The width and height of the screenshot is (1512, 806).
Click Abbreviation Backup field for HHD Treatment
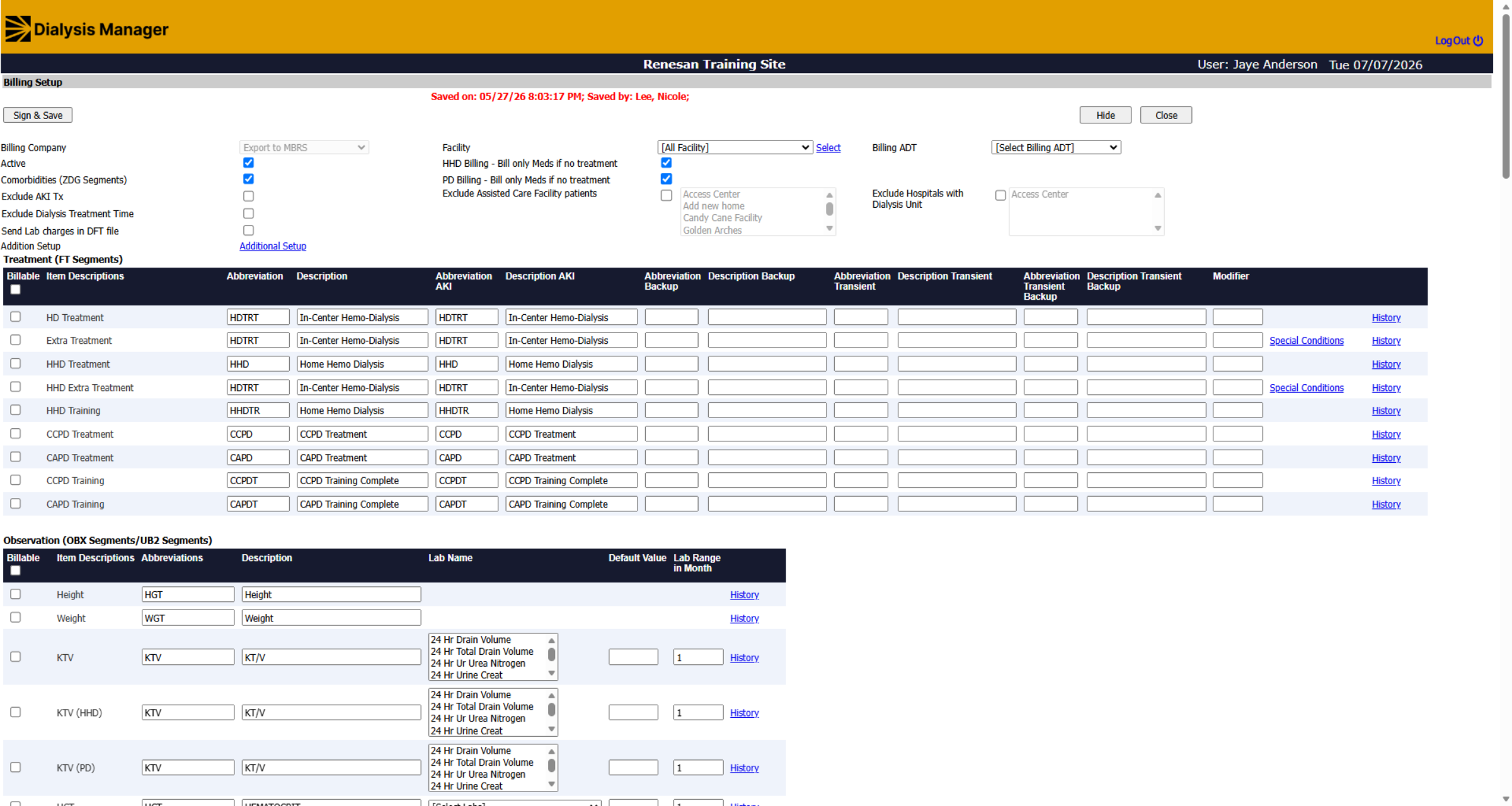pyautogui.click(x=671, y=364)
